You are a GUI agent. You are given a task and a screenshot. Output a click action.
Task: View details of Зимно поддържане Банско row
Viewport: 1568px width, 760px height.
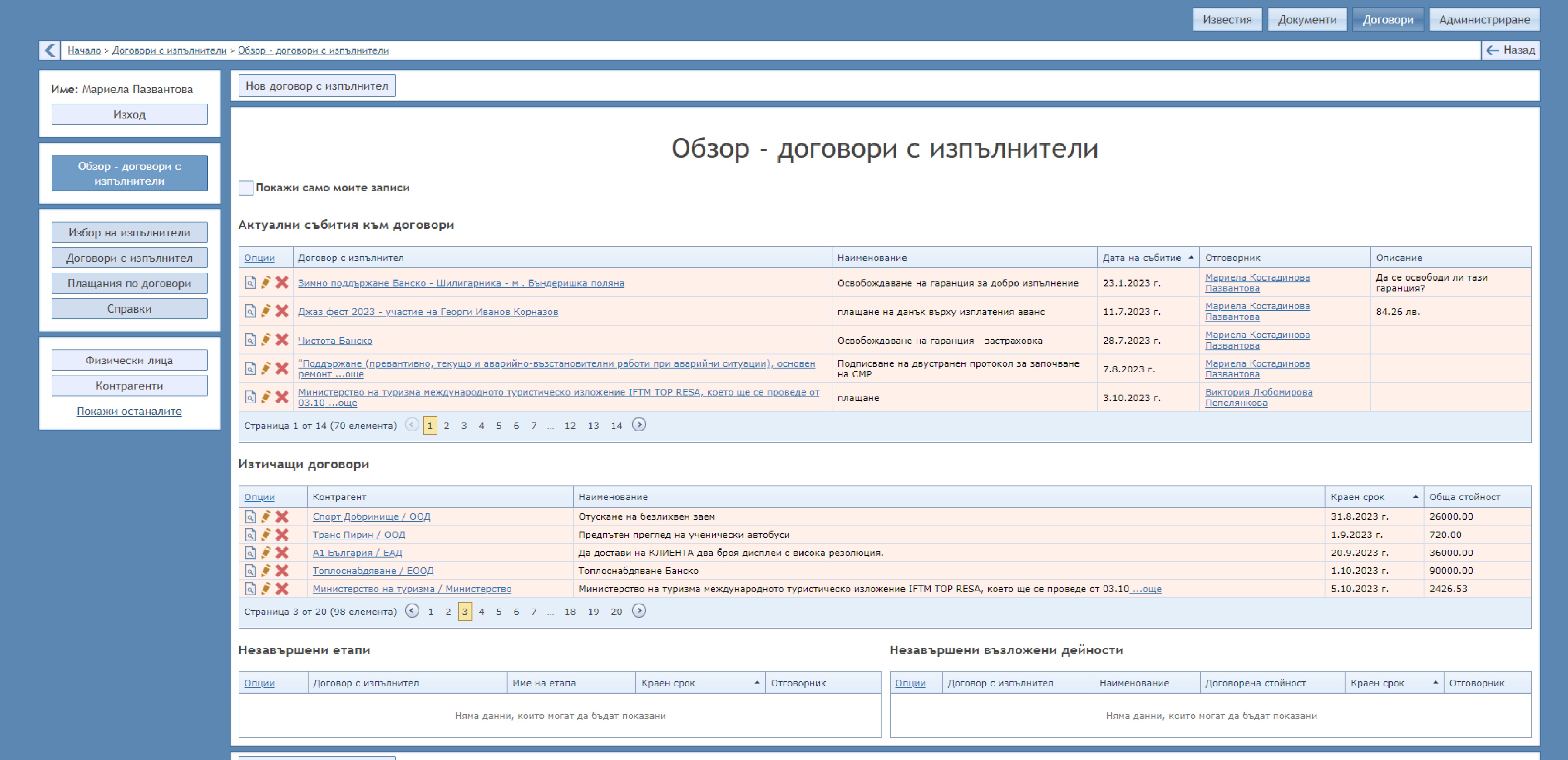pyautogui.click(x=250, y=283)
